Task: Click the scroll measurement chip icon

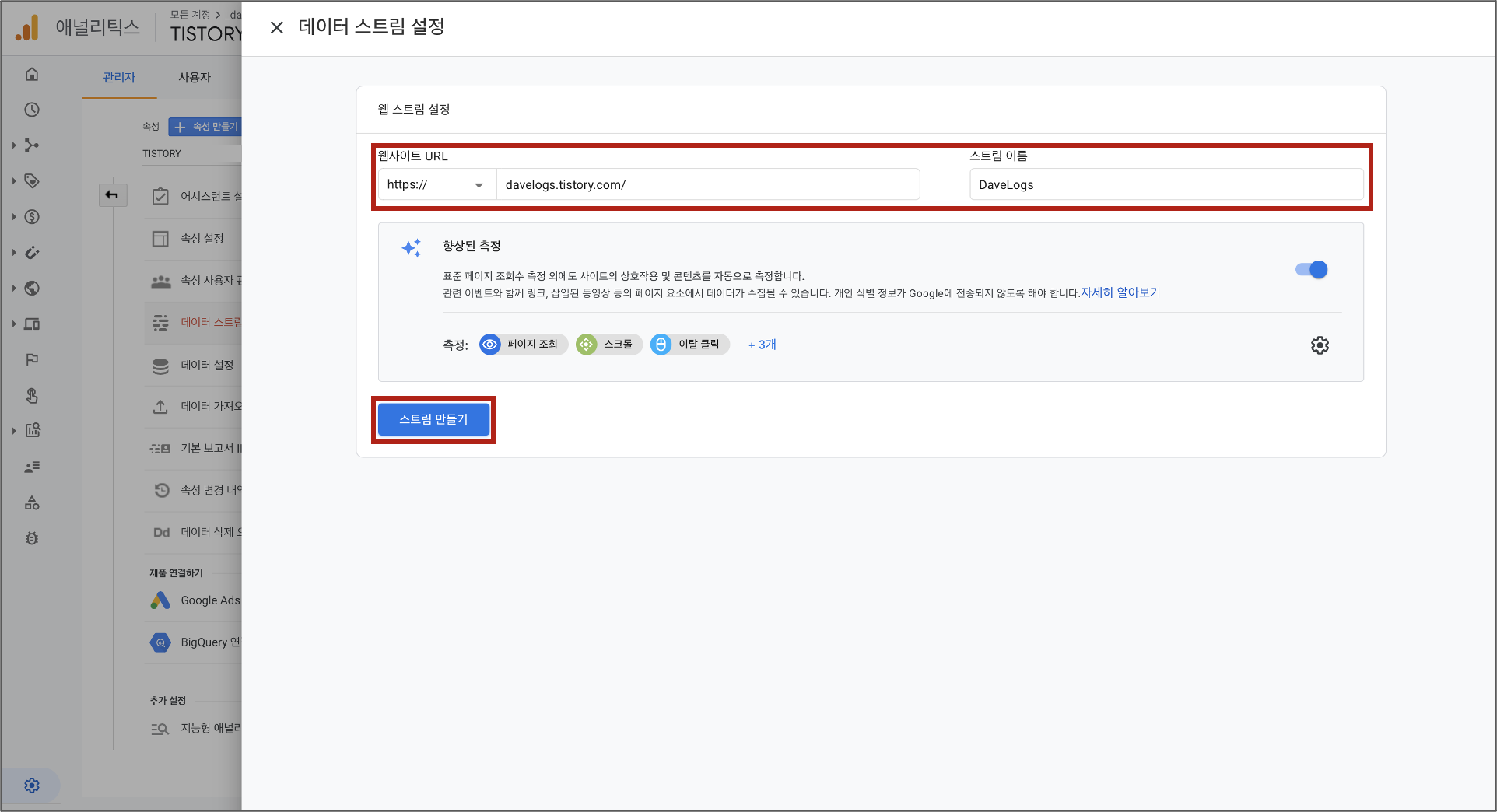Action: click(x=586, y=345)
